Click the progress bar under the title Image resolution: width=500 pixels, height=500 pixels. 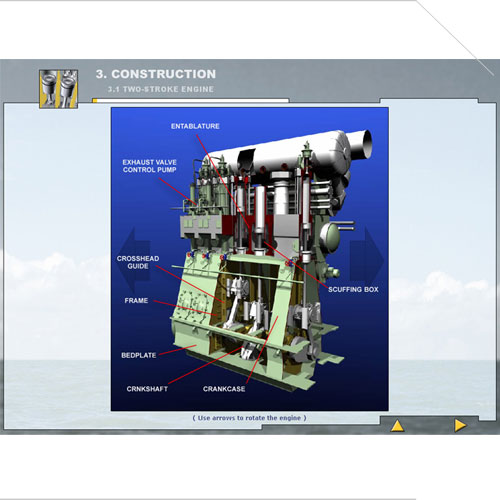191,100
